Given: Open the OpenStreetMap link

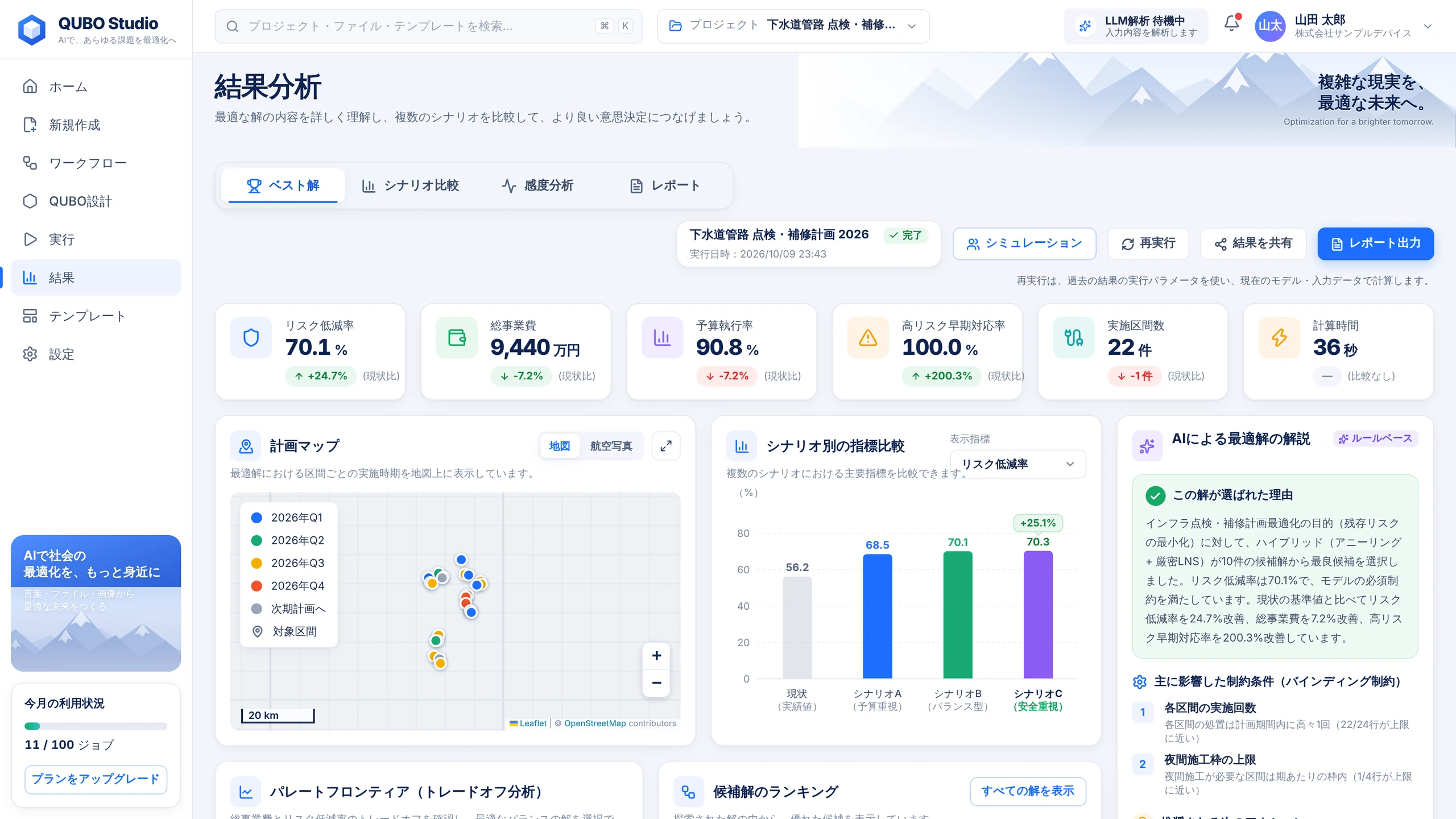Looking at the screenshot, I should click(595, 723).
